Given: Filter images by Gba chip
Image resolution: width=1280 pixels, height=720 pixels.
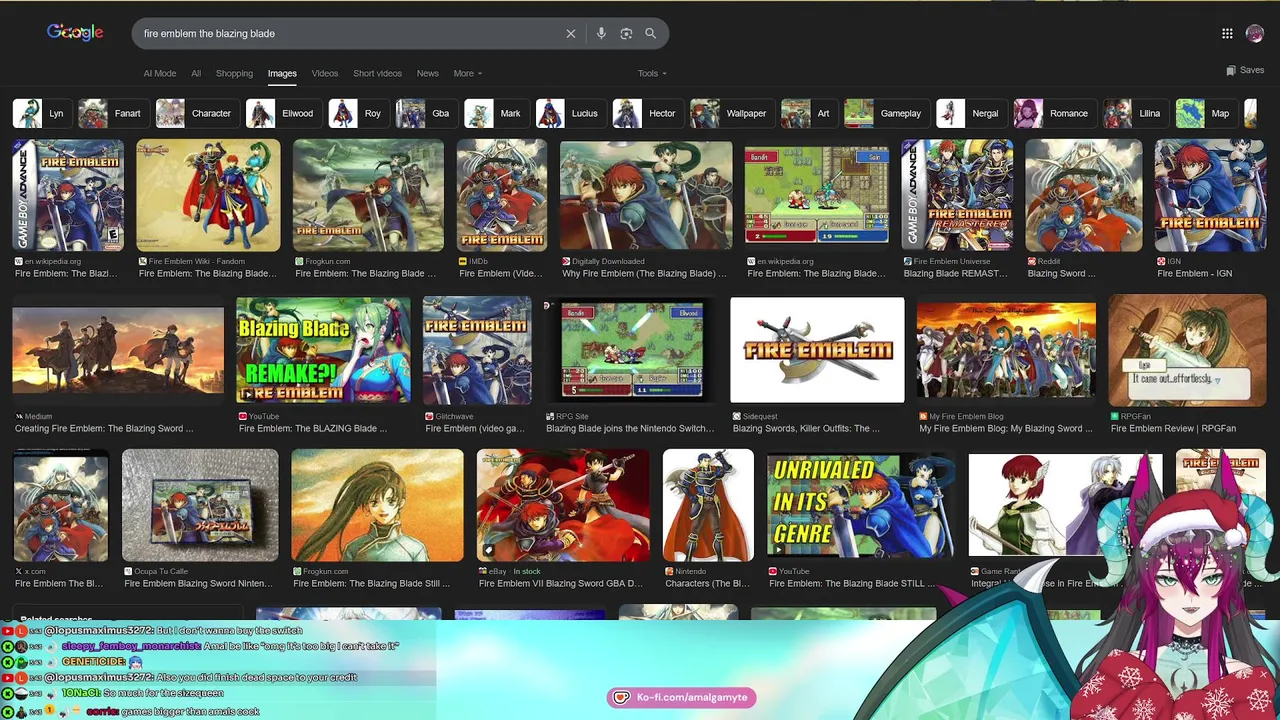Looking at the screenshot, I should pos(426,113).
